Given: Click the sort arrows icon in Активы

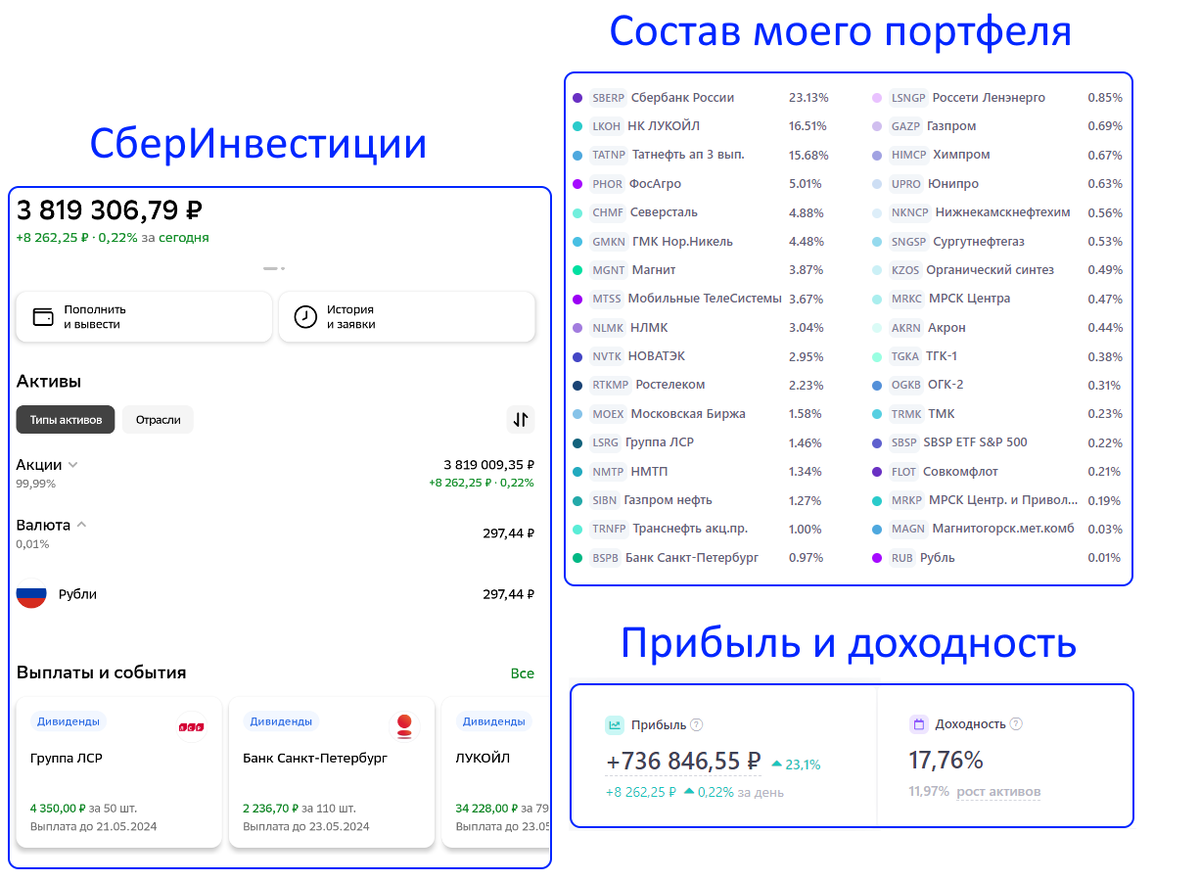Looking at the screenshot, I should tap(521, 420).
